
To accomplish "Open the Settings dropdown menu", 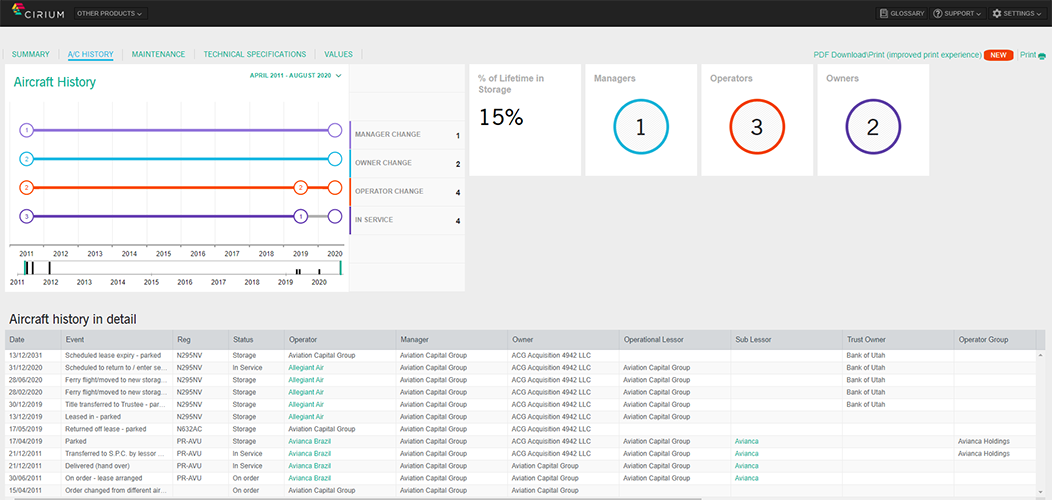I will point(1016,13).
